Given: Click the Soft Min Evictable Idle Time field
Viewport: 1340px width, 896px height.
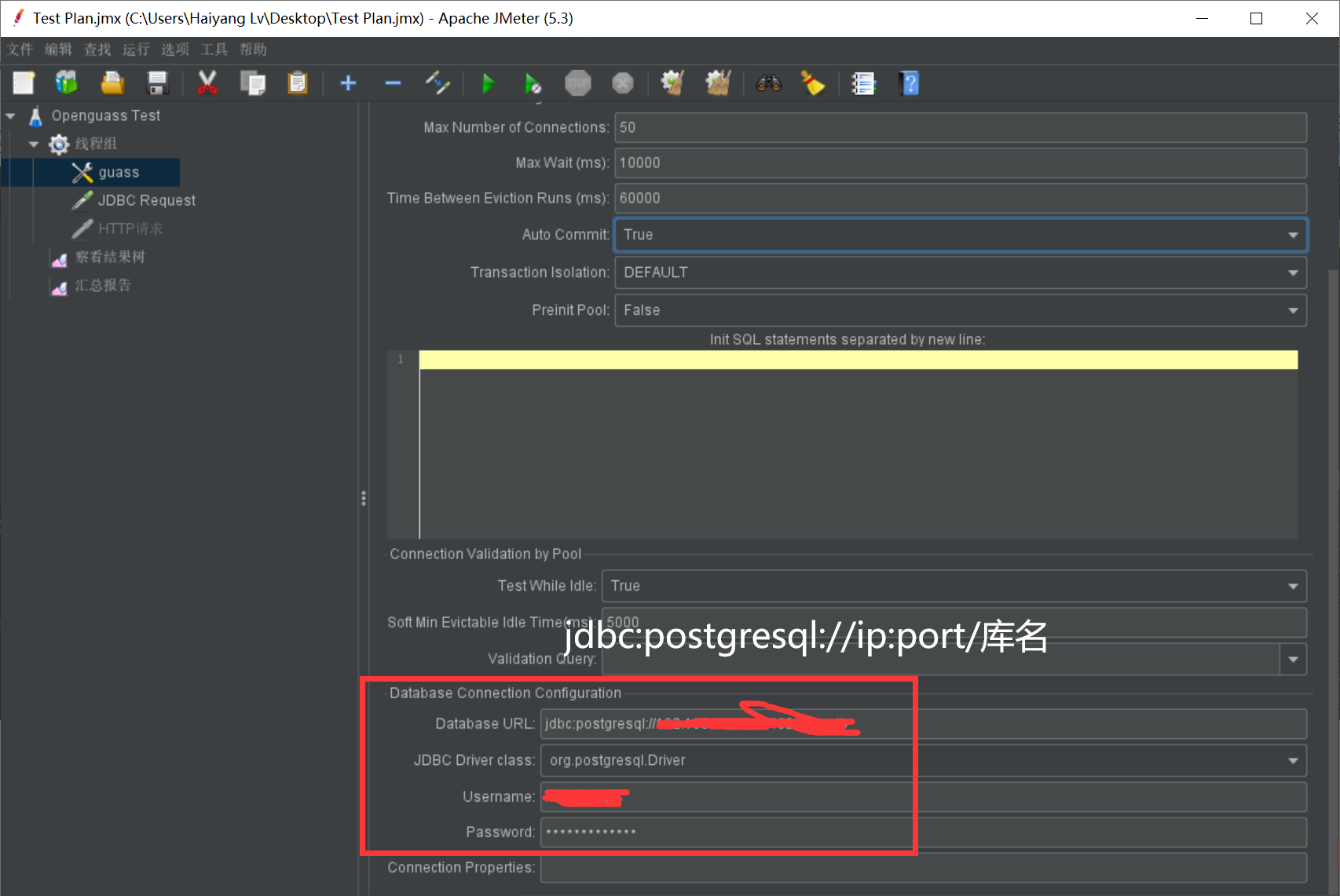Looking at the screenshot, I should click(954, 622).
